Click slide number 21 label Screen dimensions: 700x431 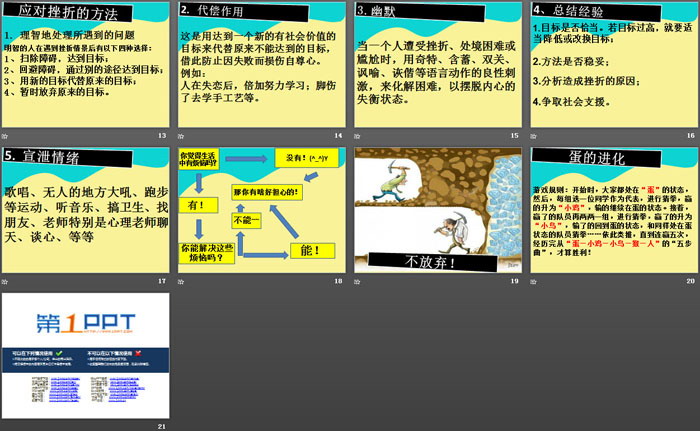pos(162,427)
